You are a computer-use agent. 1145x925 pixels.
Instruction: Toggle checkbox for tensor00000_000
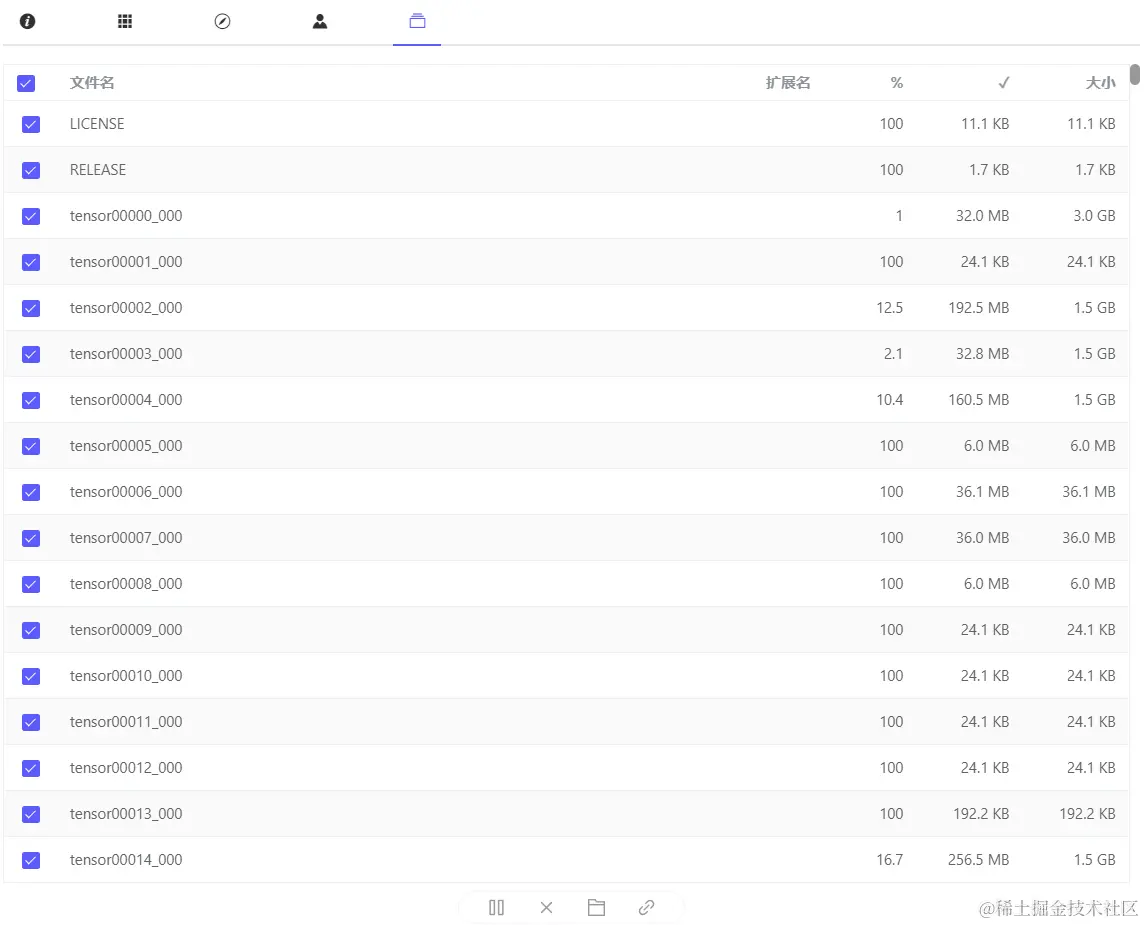click(31, 216)
